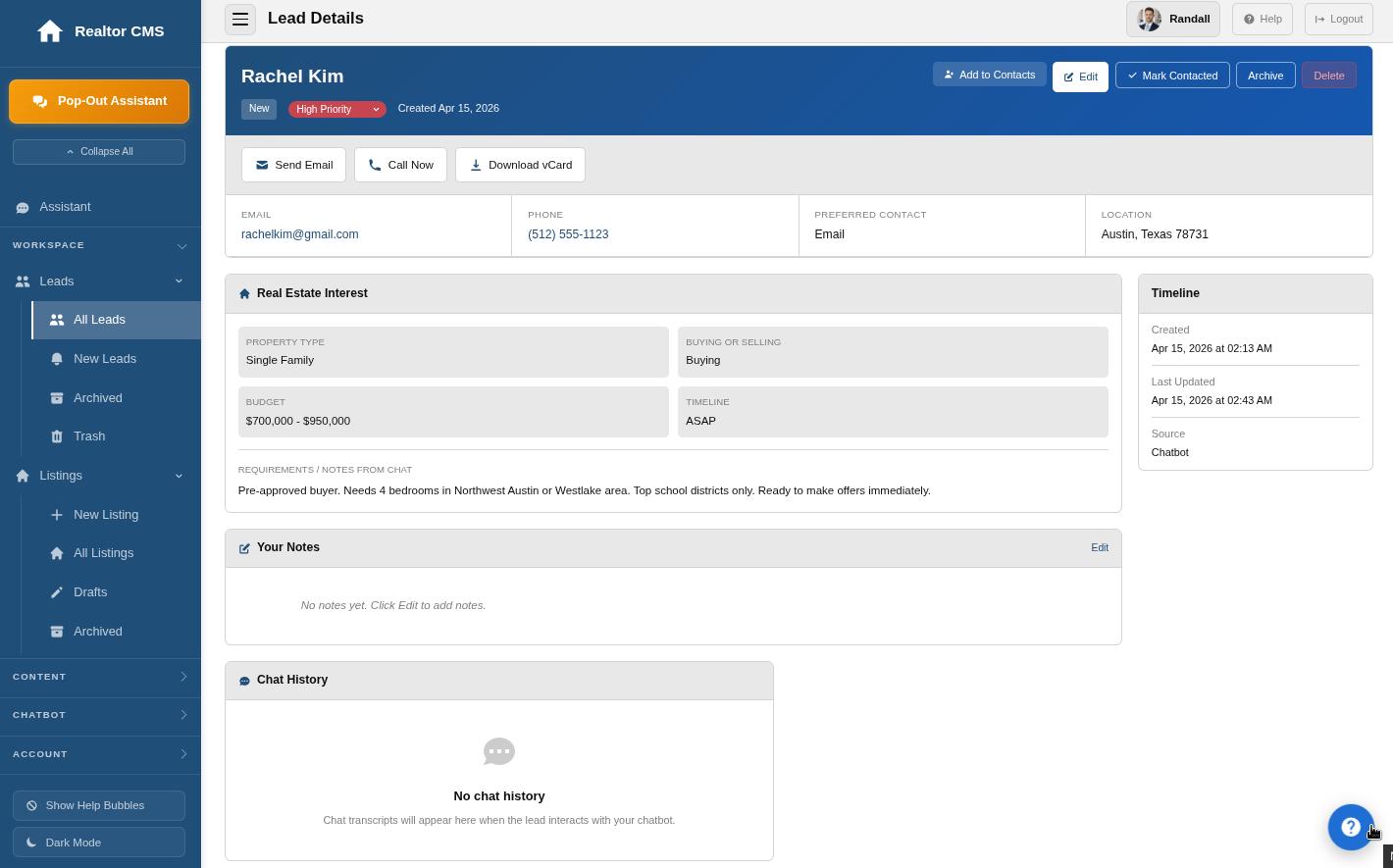Open the Assistant sidebar item

101,207
